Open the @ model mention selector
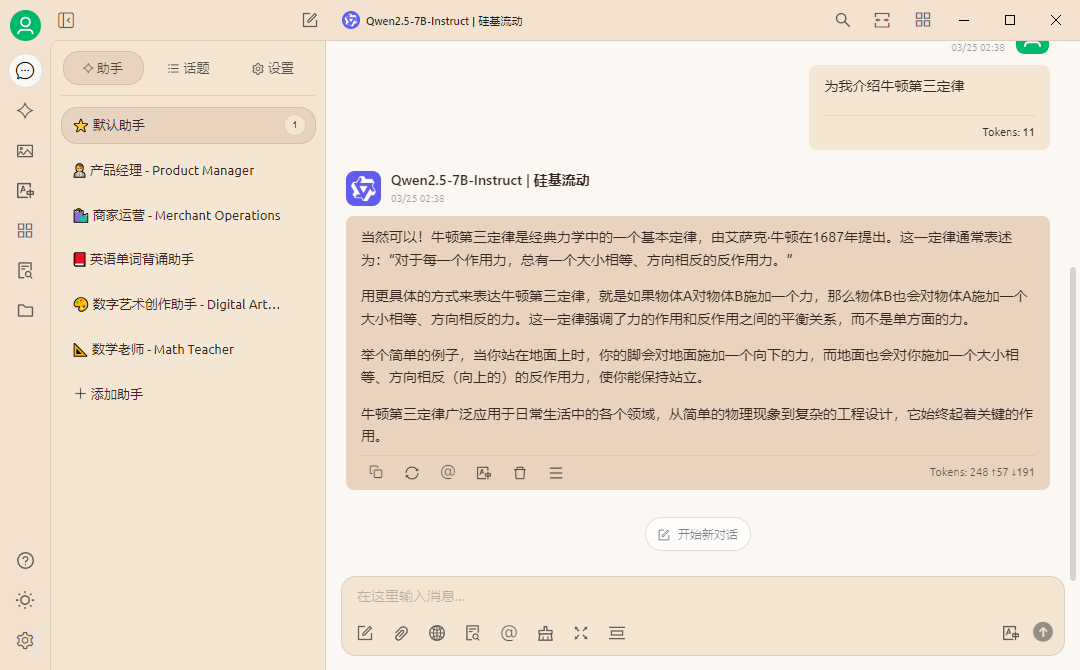 coord(508,633)
